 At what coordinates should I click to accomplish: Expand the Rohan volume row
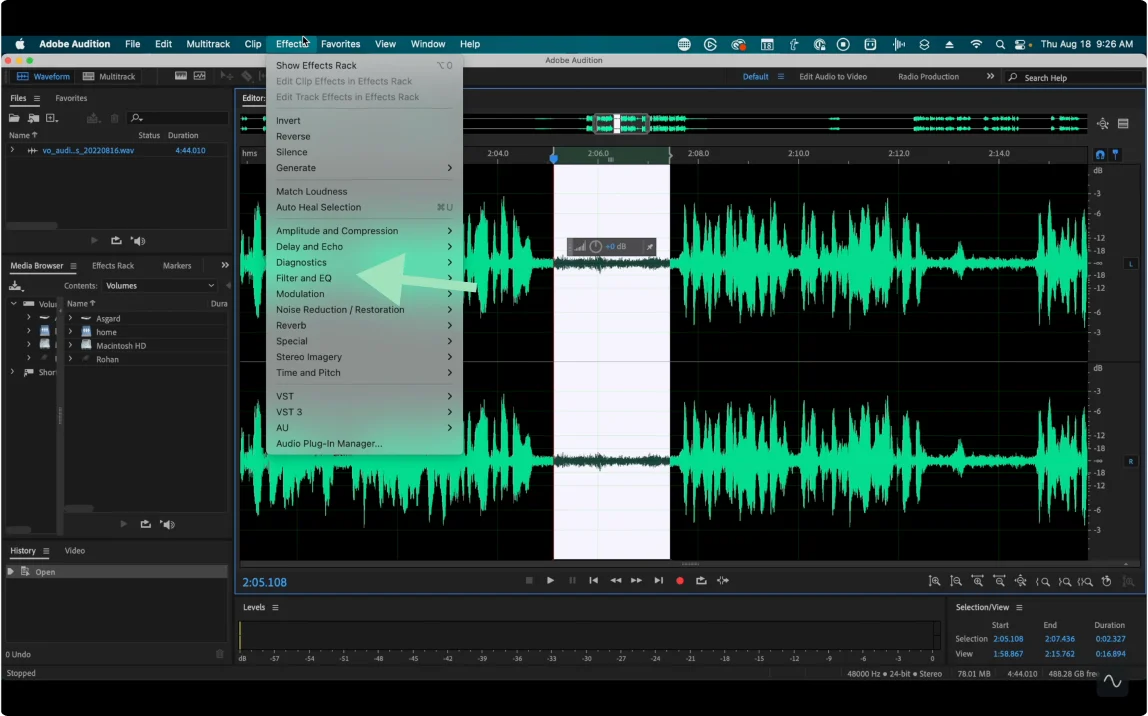coord(70,359)
